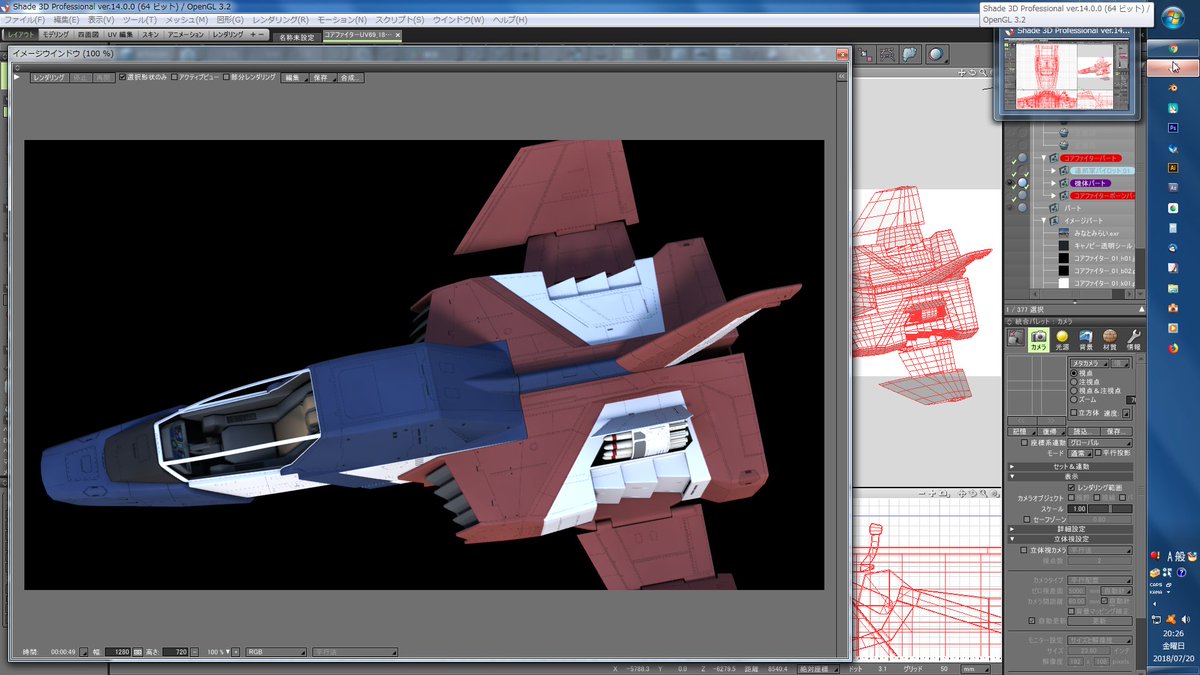
Task: Select the ズーム radio button
Action: pyautogui.click(x=1073, y=399)
